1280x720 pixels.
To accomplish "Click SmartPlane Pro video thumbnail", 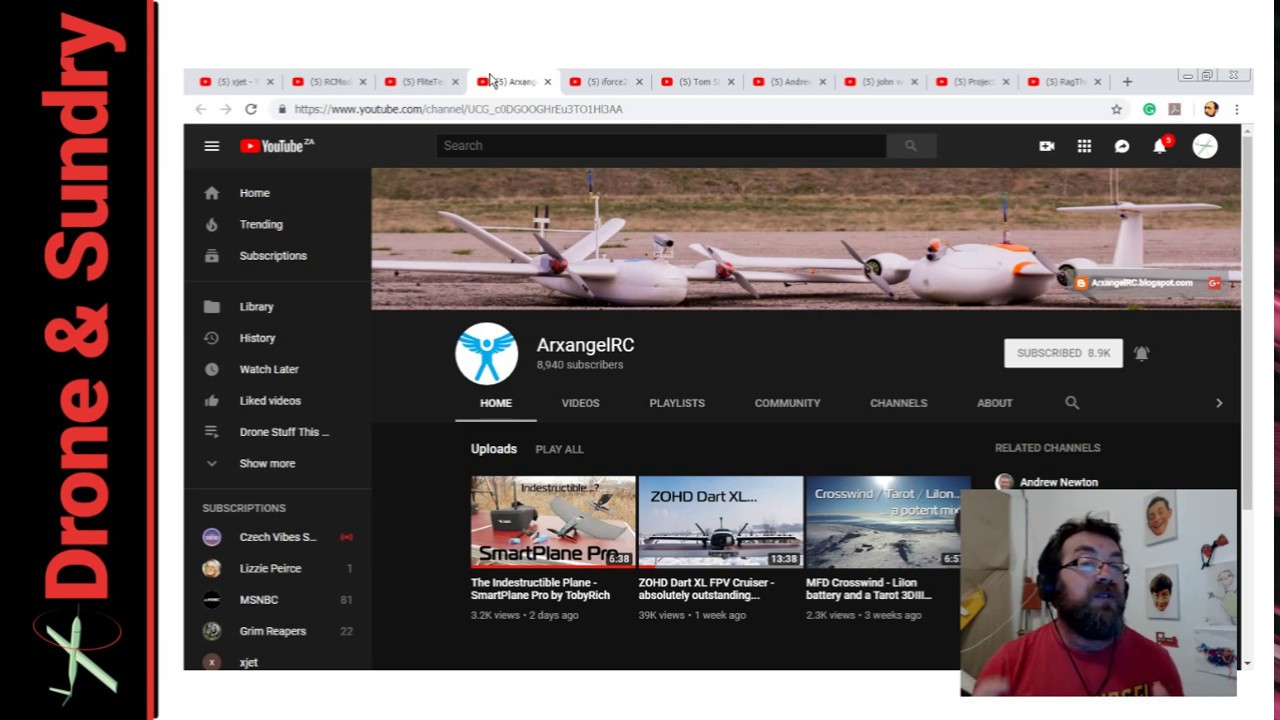I will click(553, 522).
